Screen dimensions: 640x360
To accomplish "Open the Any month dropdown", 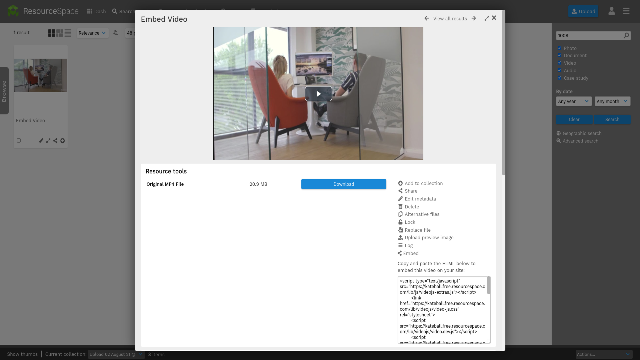I will coord(612,101).
